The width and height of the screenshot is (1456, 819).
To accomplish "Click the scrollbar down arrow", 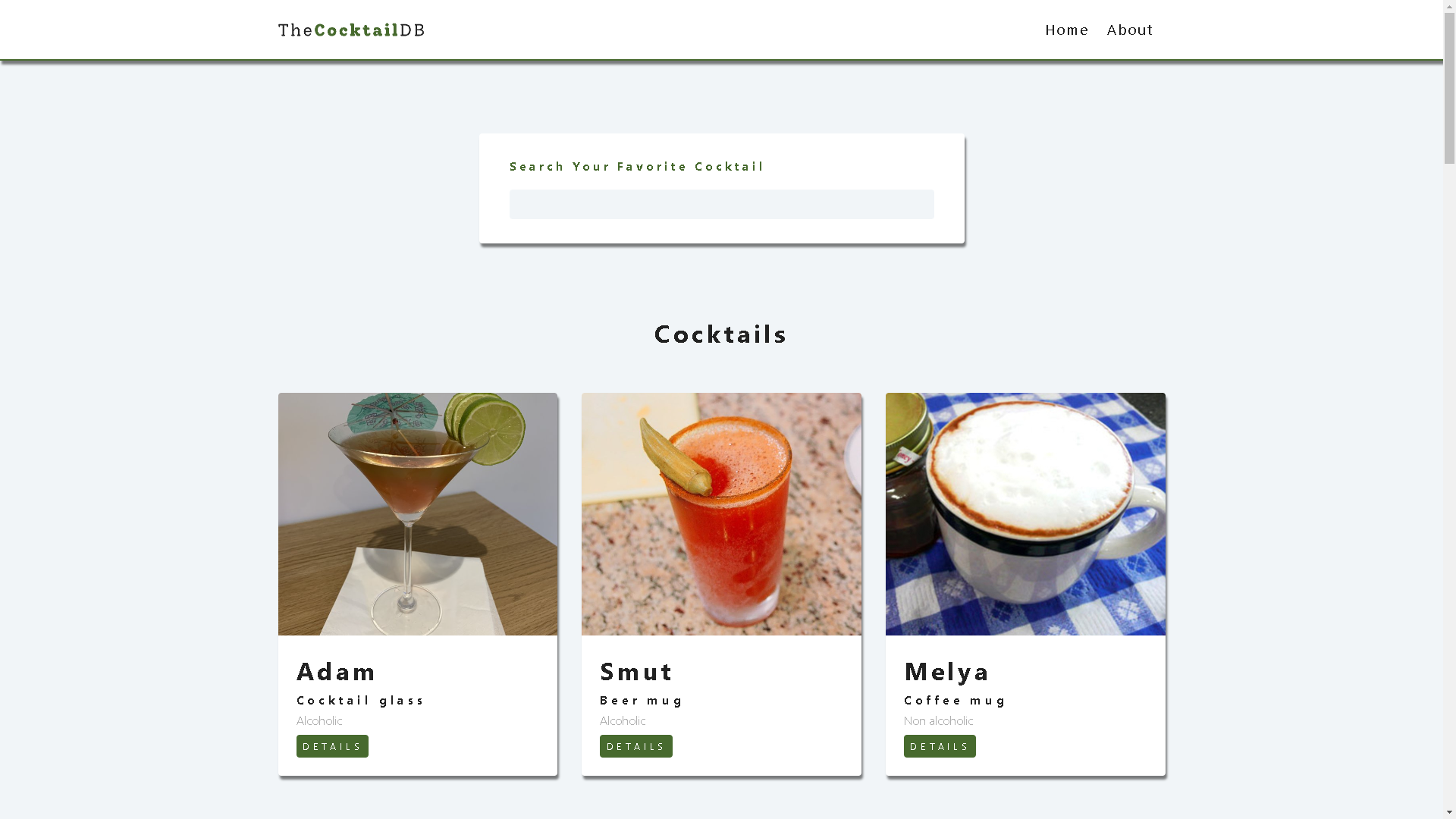I will pyautogui.click(x=1449, y=813).
